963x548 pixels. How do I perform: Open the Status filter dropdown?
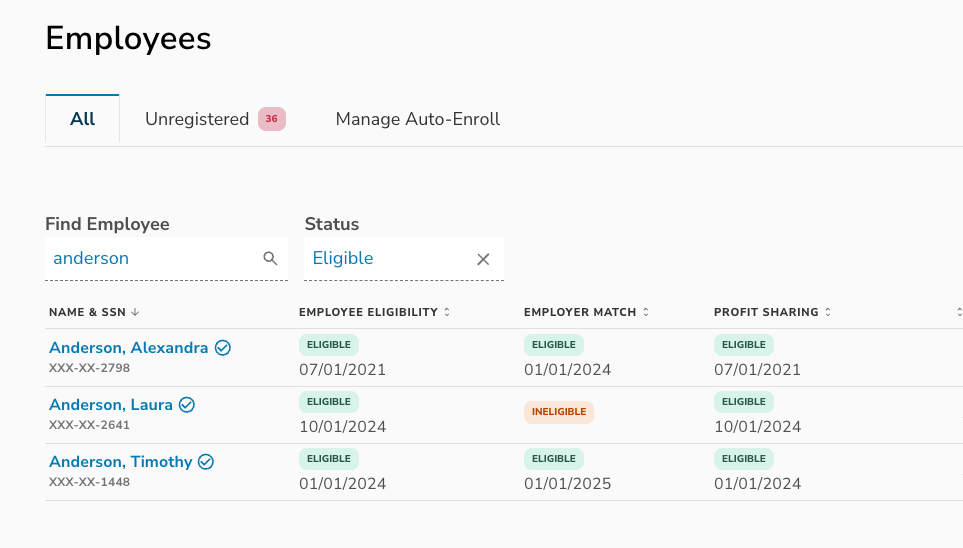click(390, 258)
